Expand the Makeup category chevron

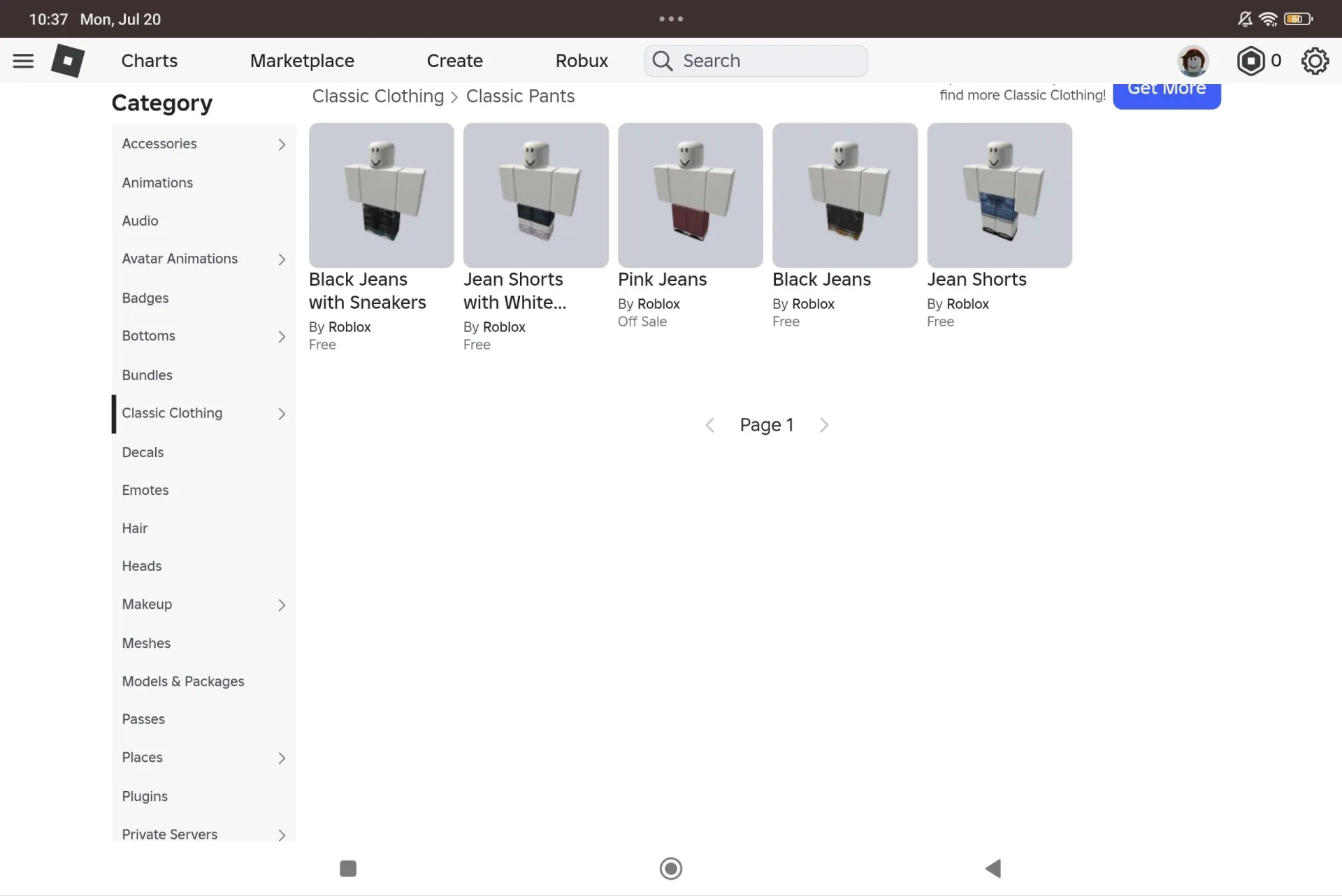click(282, 605)
